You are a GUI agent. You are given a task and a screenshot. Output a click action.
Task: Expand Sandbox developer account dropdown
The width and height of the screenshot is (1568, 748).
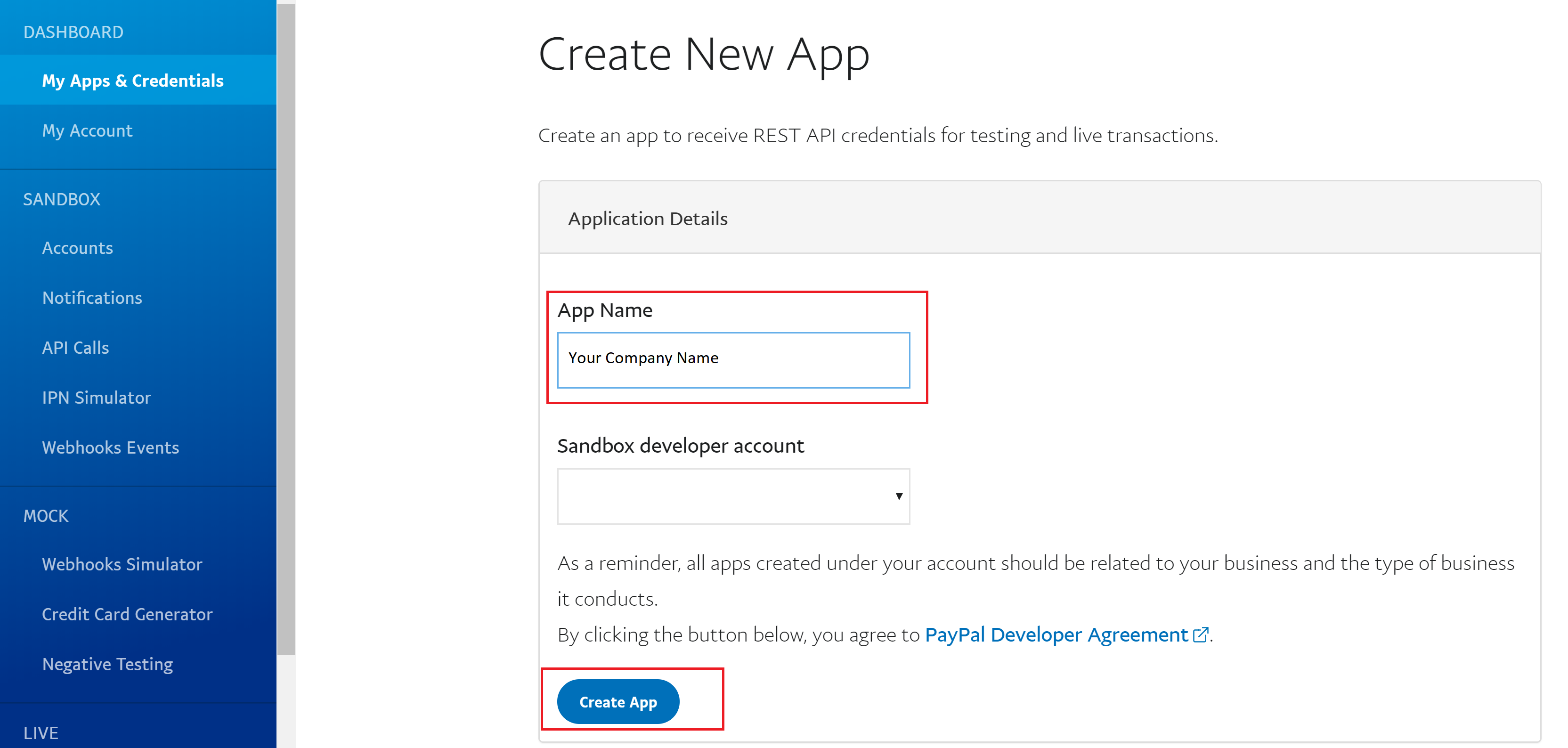tap(733, 496)
